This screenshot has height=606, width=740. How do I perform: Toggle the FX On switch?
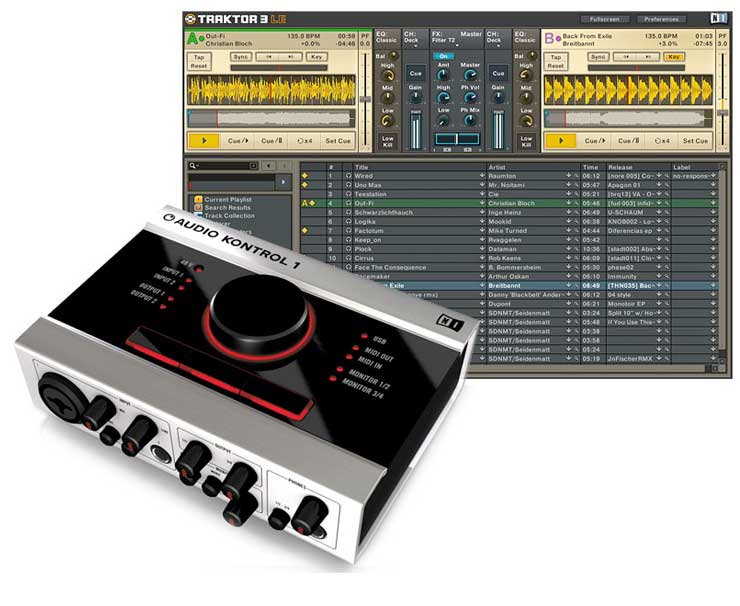(x=443, y=56)
